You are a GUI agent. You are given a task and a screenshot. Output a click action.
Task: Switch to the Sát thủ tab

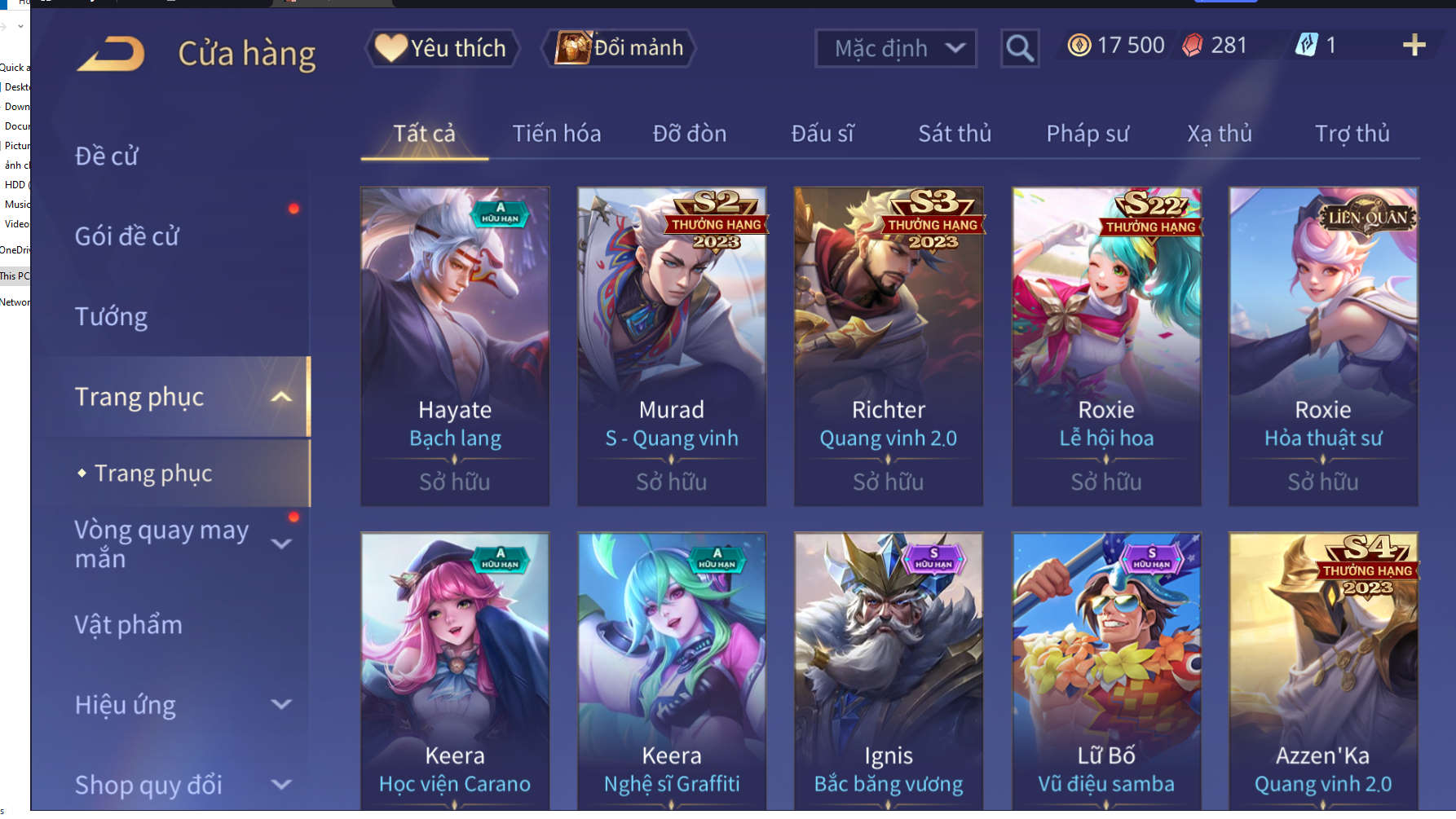pyautogui.click(x=955, y=134)
